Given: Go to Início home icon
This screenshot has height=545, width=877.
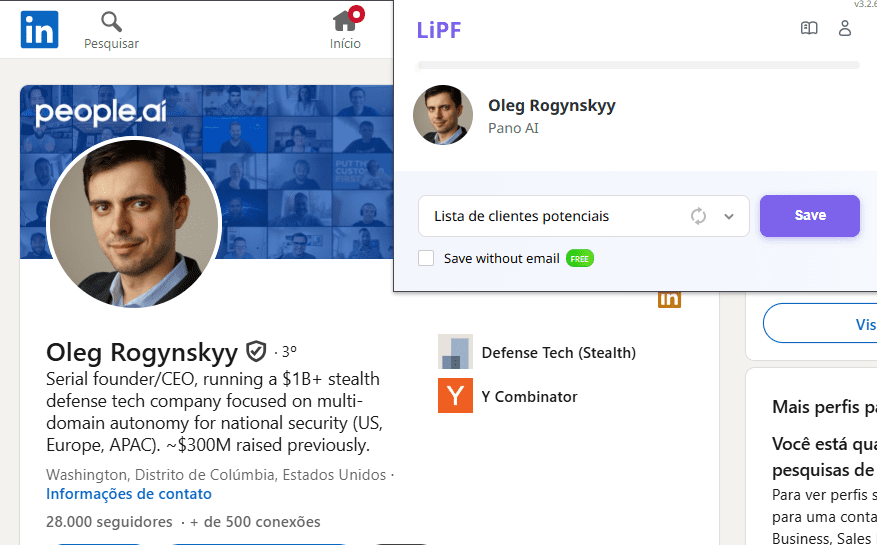Looking at the screenshot, I should (x=345, y=21).
